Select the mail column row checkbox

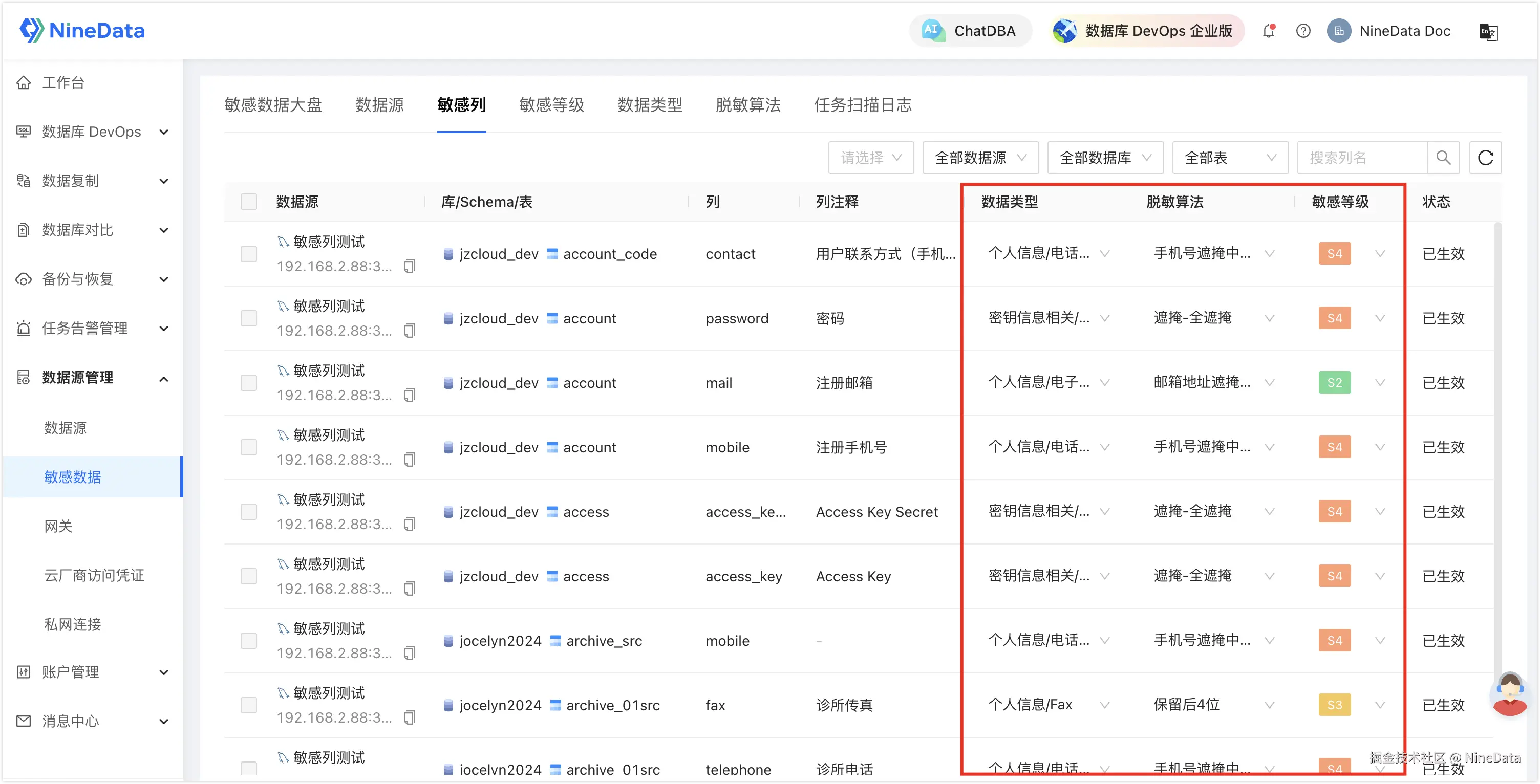tap(249, 382)
